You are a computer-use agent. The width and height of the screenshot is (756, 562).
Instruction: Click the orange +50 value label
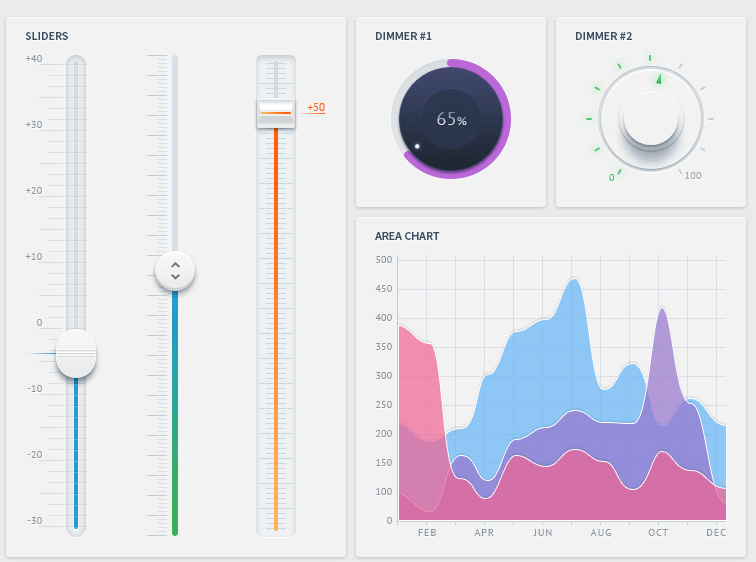click(x=316, y=107)
